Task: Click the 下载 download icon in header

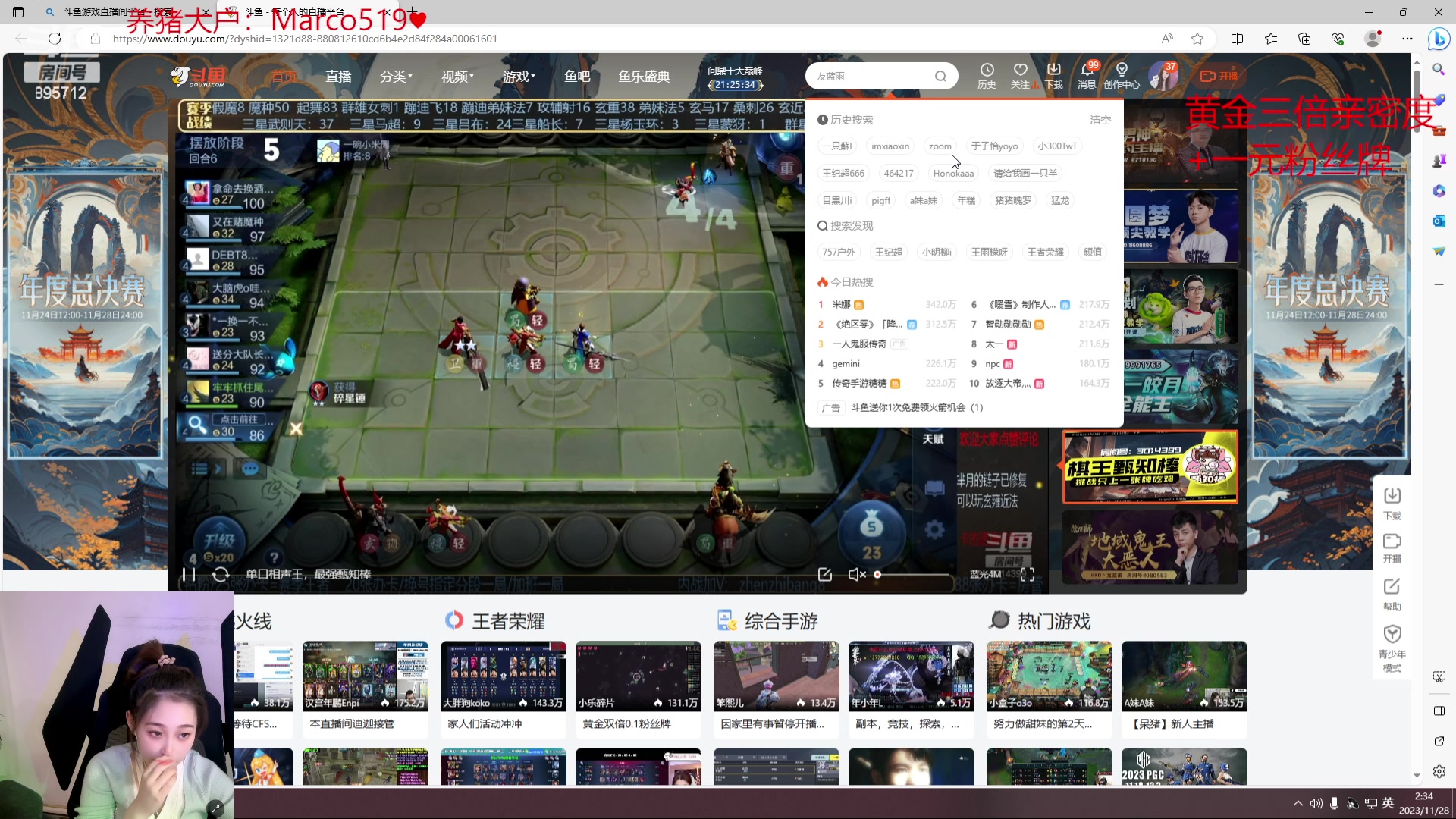Action: (x=1054, y=70)
